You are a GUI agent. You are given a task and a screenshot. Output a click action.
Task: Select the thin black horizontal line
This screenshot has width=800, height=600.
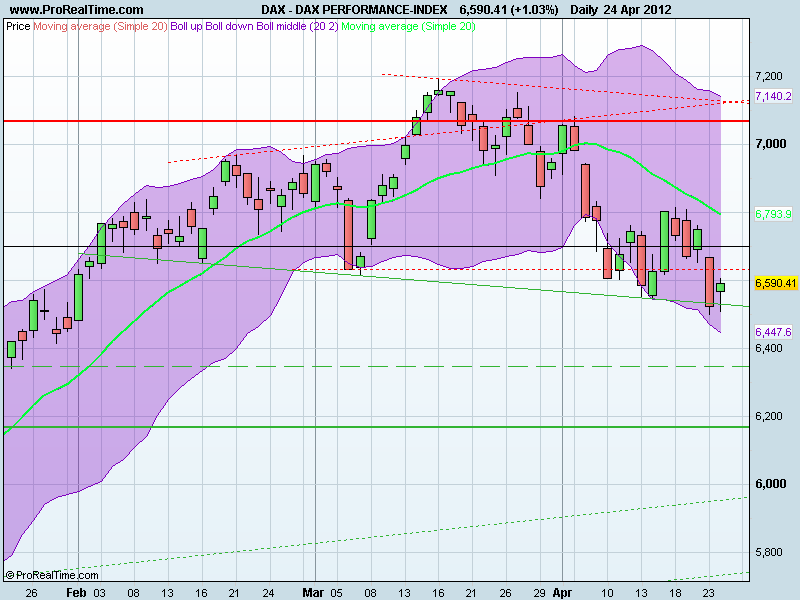coord(377,246)
